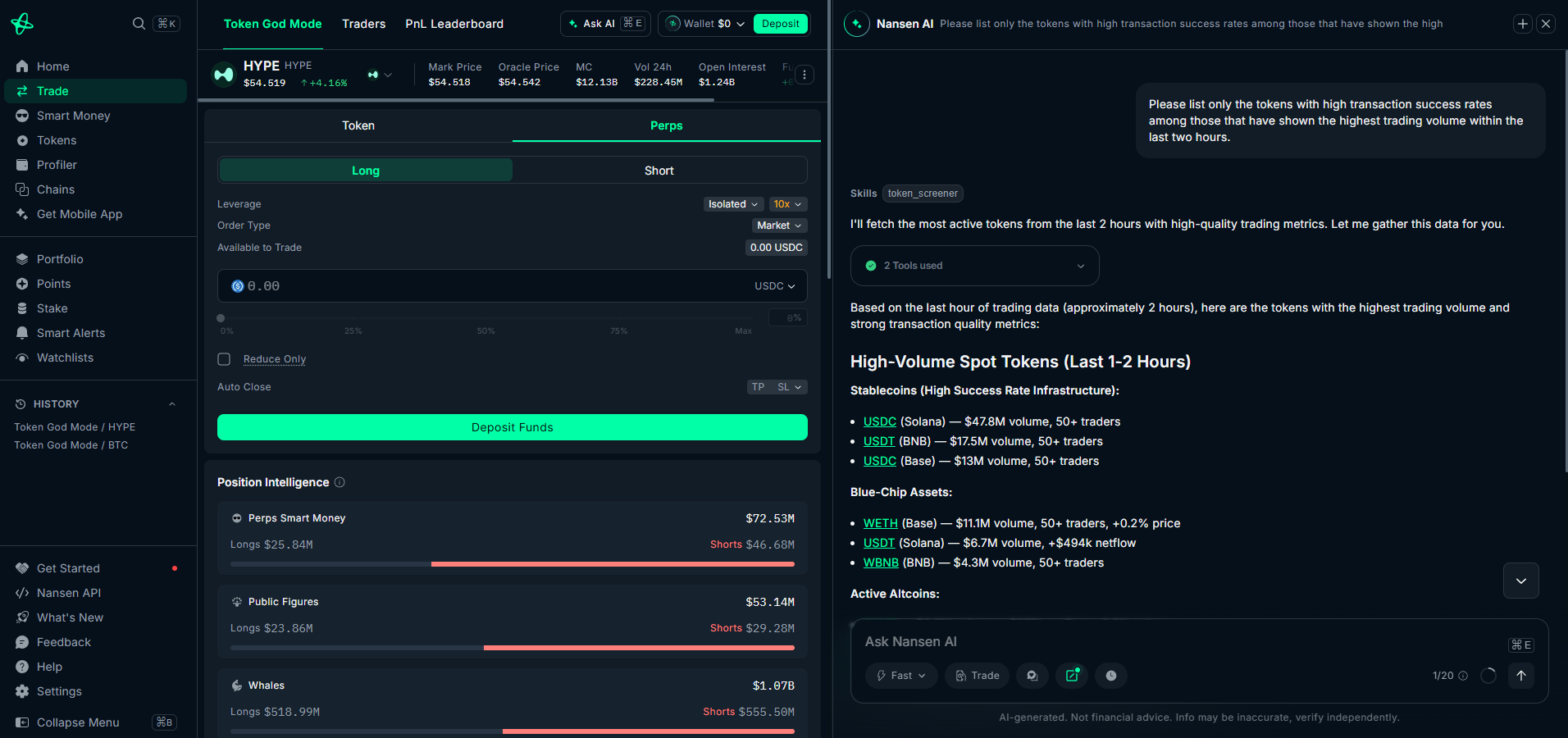Click the Deposit button
This screenshot has height=738, width=1568.
coord(781,24)
